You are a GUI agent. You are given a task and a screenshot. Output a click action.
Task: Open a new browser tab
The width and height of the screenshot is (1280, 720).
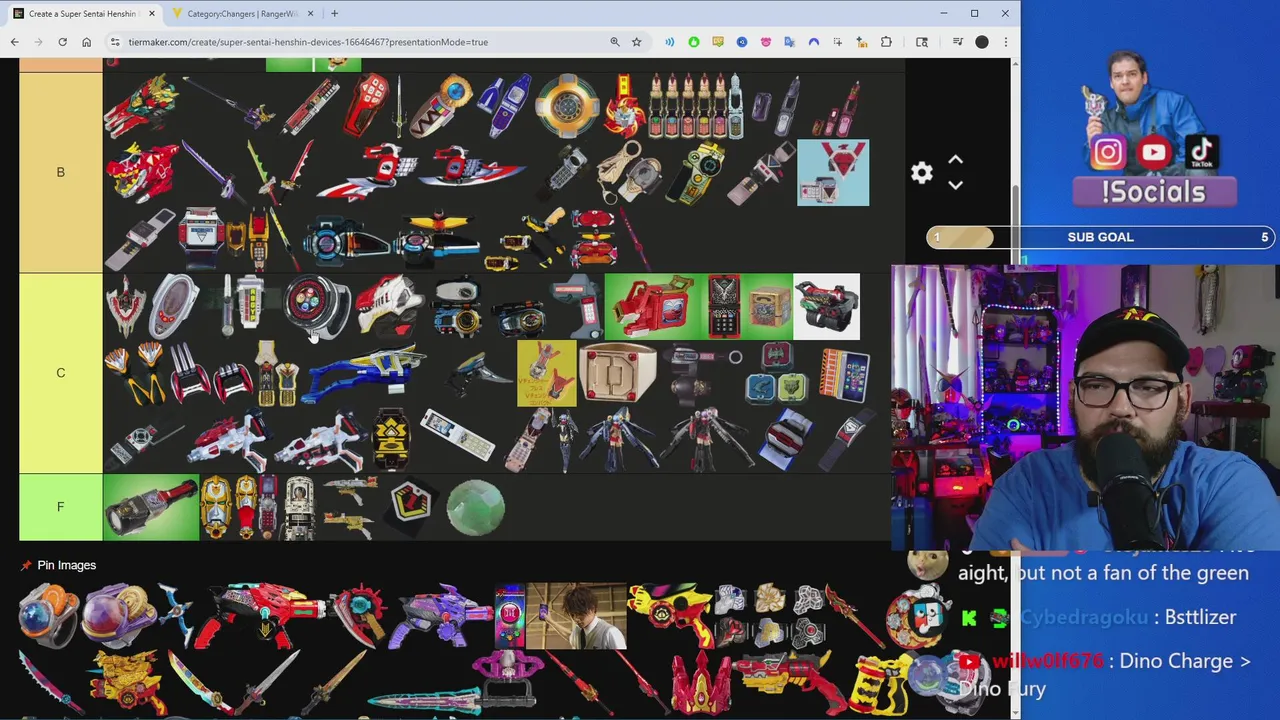[334, 14]
